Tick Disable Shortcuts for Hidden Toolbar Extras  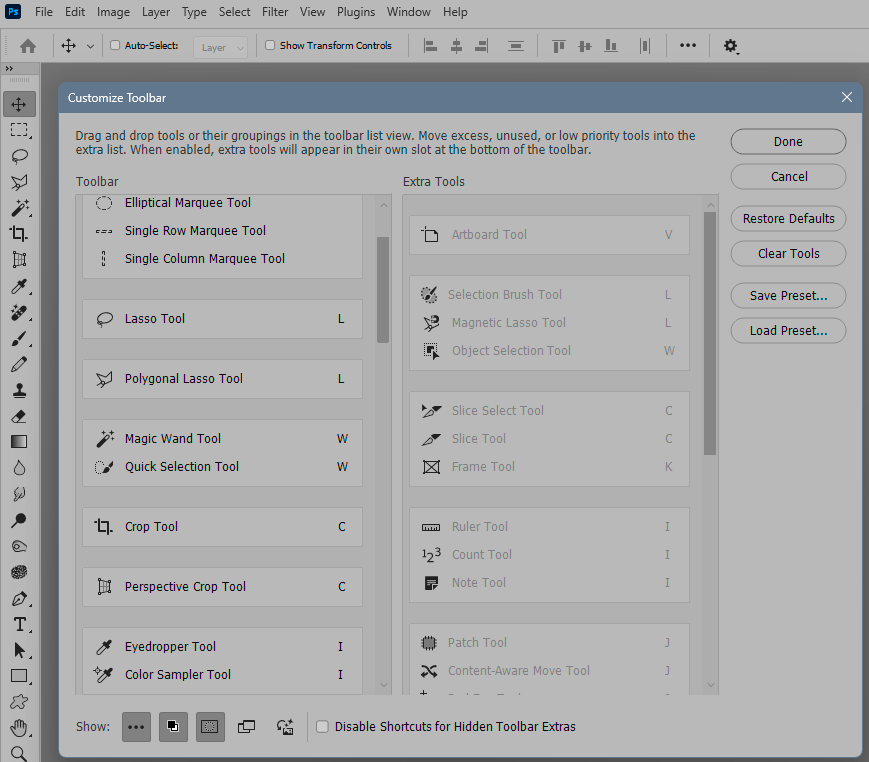322,727
